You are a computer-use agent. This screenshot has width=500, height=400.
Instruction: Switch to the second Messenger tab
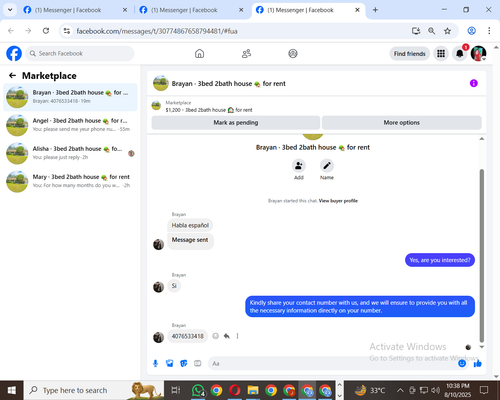pos(191,10)
